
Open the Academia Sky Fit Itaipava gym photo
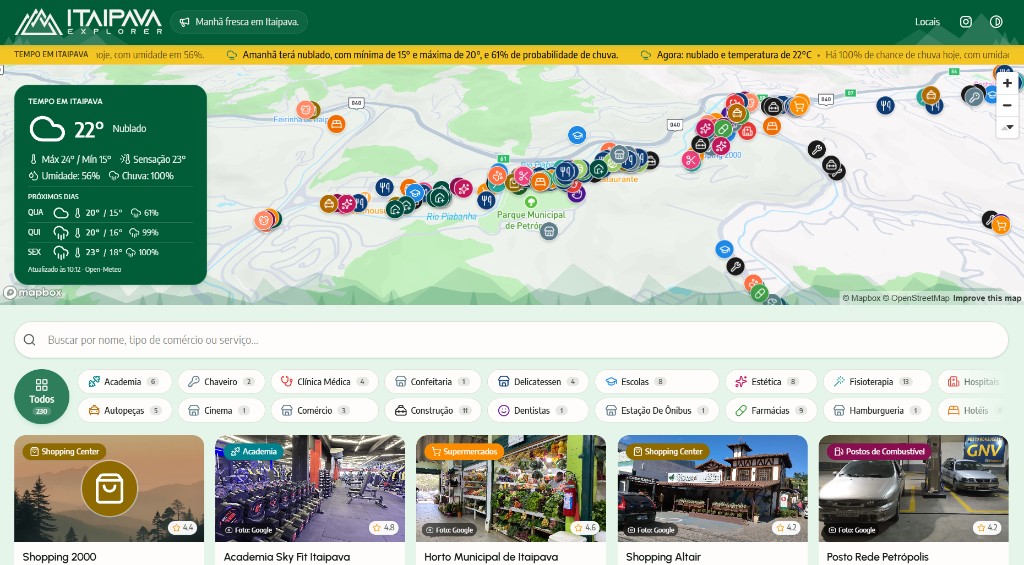(x=310, y=489)
